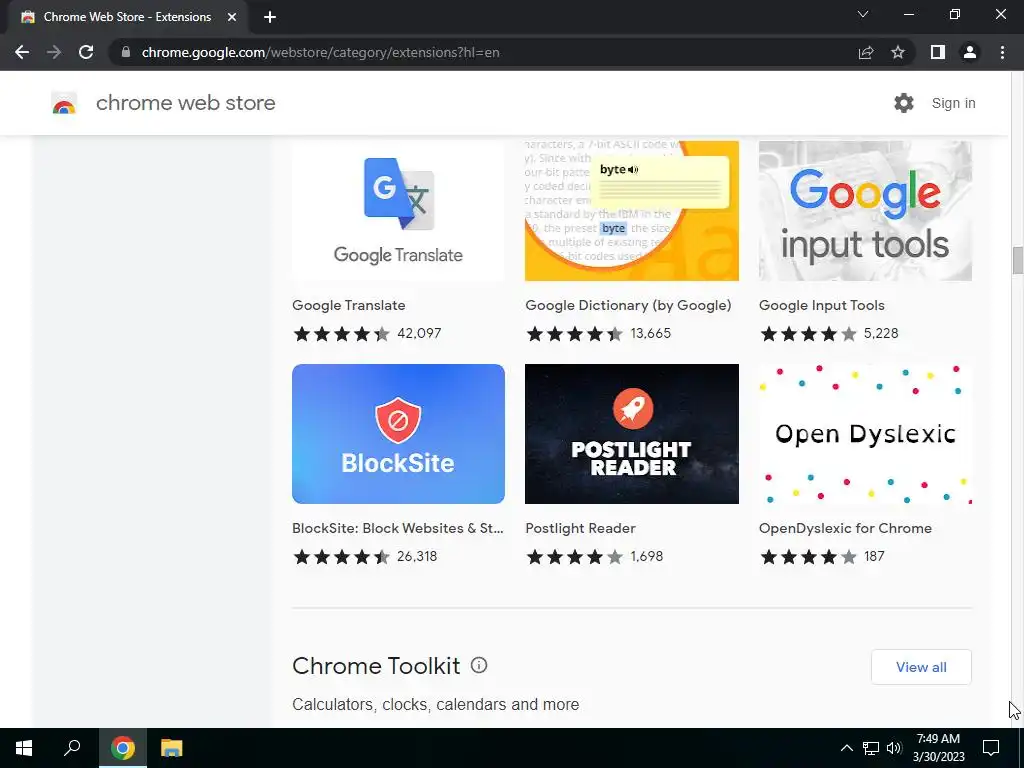Bookmark this tab with the star icon
1024x768 pixels.
point(898,52)
